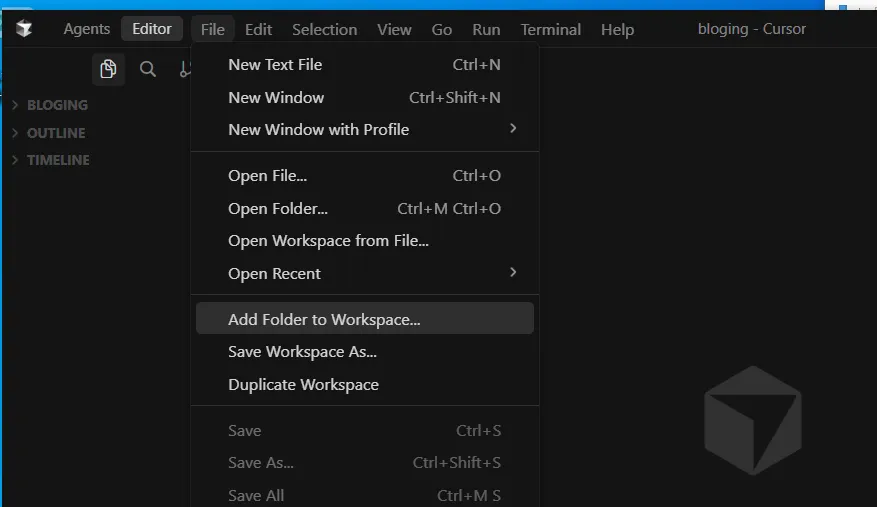Open the Help menu

coord(617,29)
